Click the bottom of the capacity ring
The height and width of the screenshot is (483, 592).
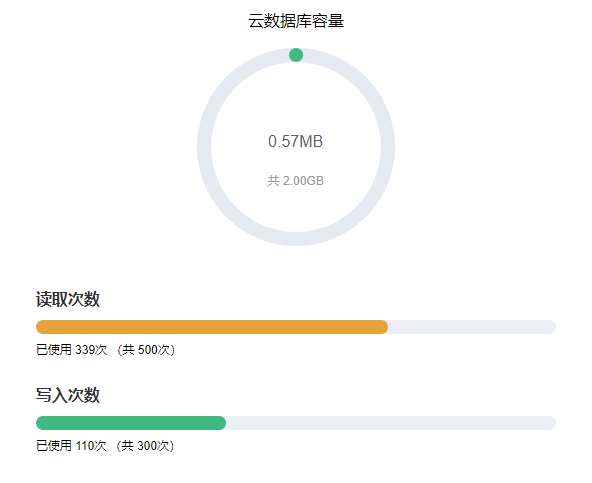coord(296,239)
